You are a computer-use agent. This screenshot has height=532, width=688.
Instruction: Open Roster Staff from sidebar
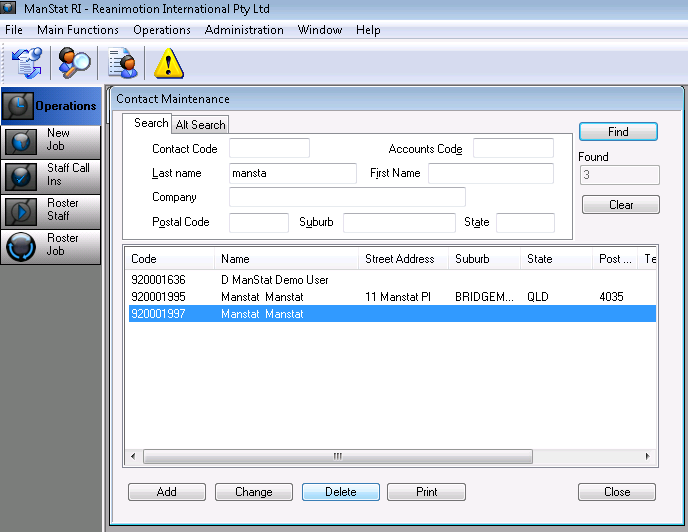[51, 210]
